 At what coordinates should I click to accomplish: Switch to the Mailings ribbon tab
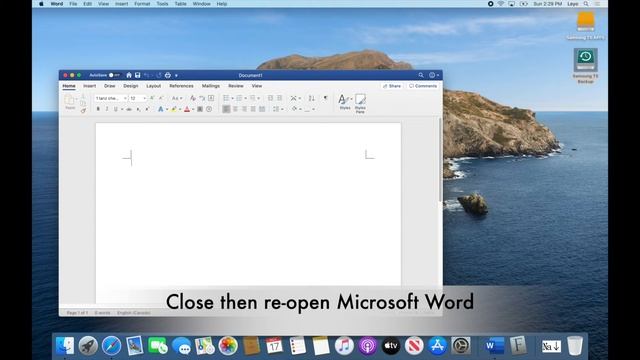coord(211,86)
